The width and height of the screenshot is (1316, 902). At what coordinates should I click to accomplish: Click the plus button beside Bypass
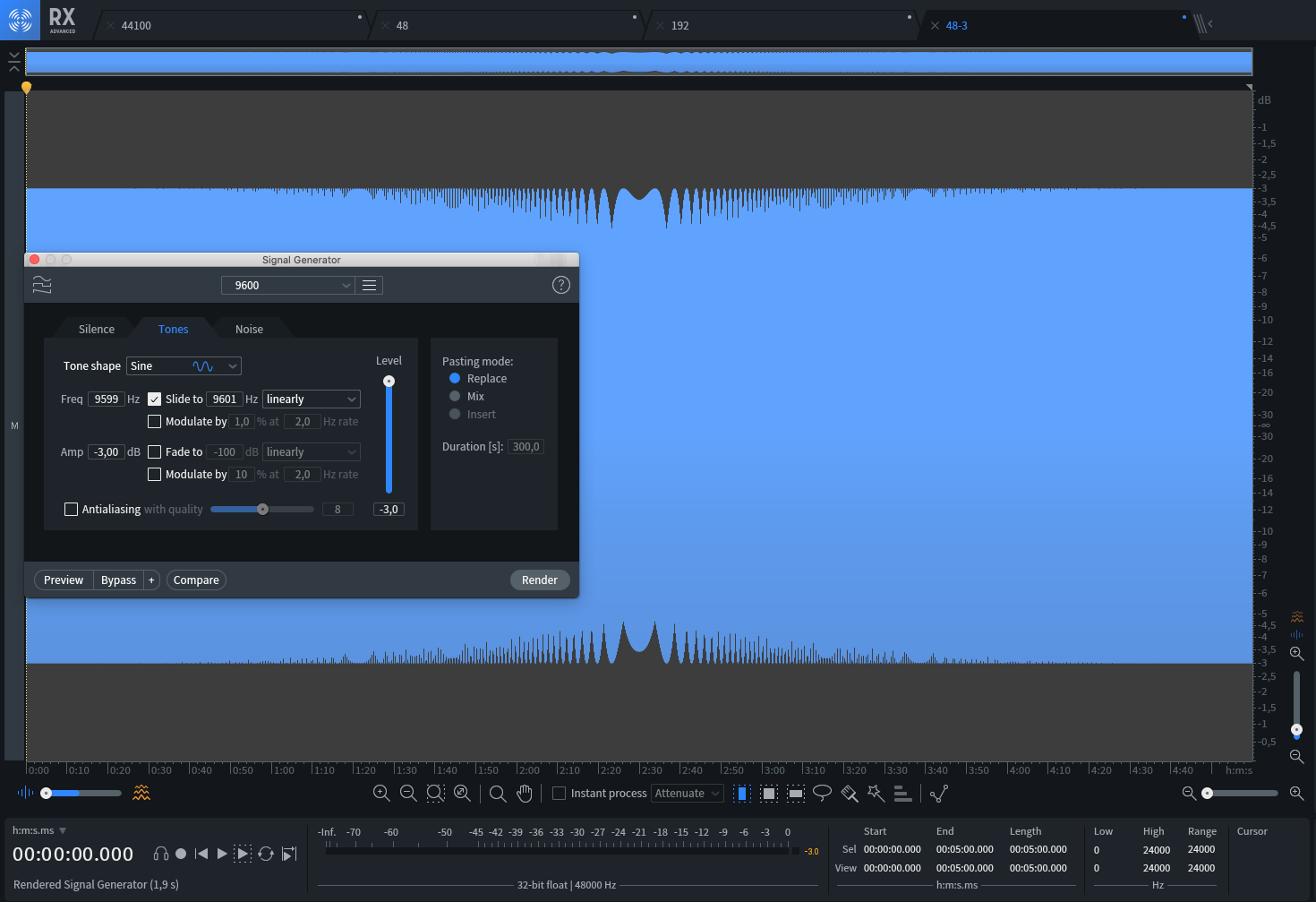click(x=151, y=580)
